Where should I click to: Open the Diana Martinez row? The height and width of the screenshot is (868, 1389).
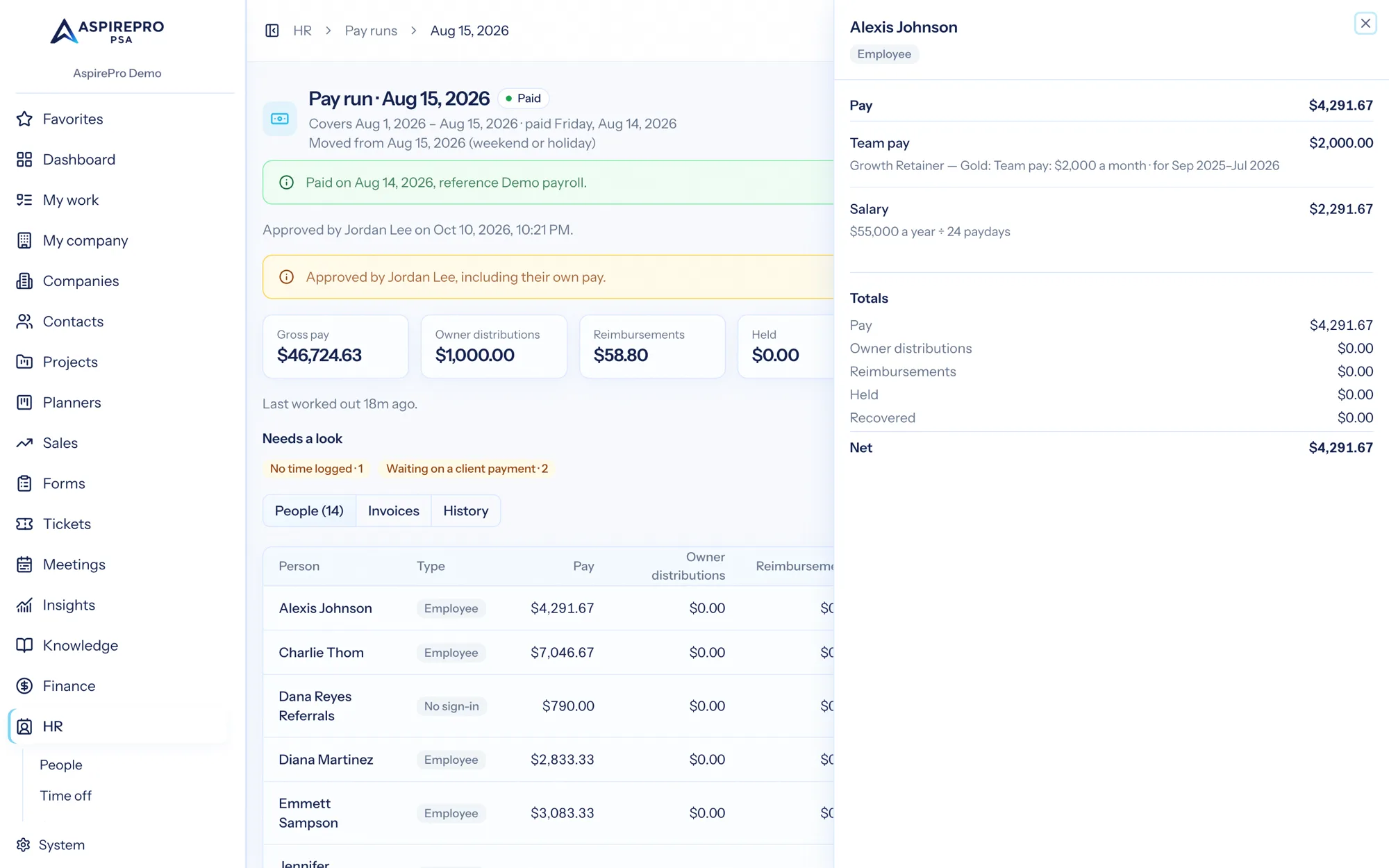[x=549, y=760]
